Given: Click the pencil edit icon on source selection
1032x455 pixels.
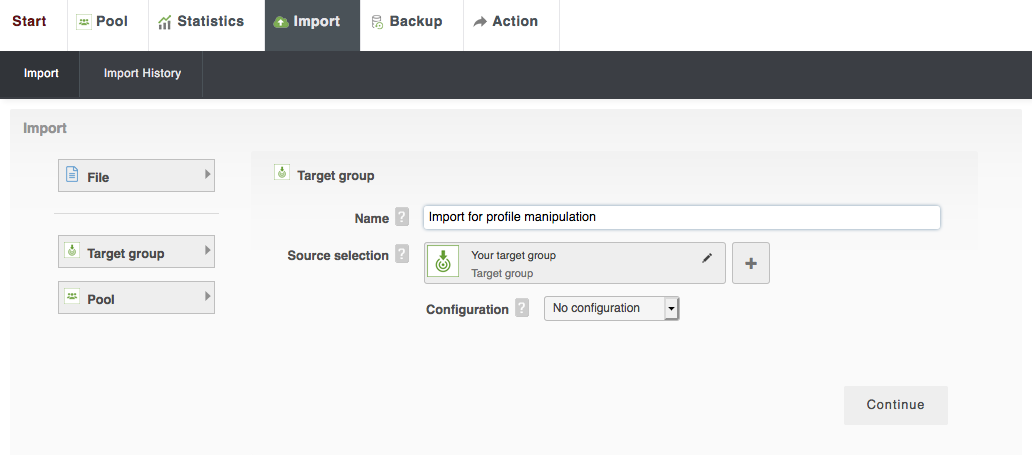Looking at the screenshot, I should (x=707, y=258).
